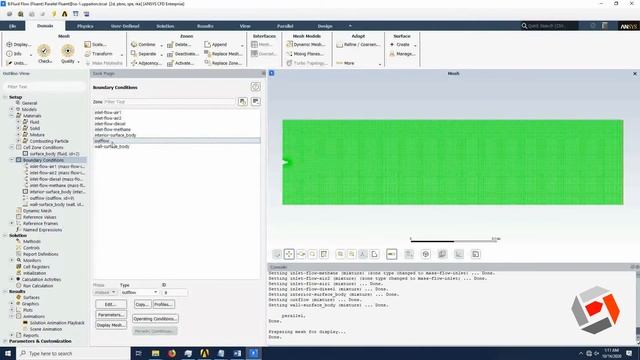The width and height of the screenshot is (640, 360).
Task: Click the Replace Mesh icon
Action: tap(207, 53)
